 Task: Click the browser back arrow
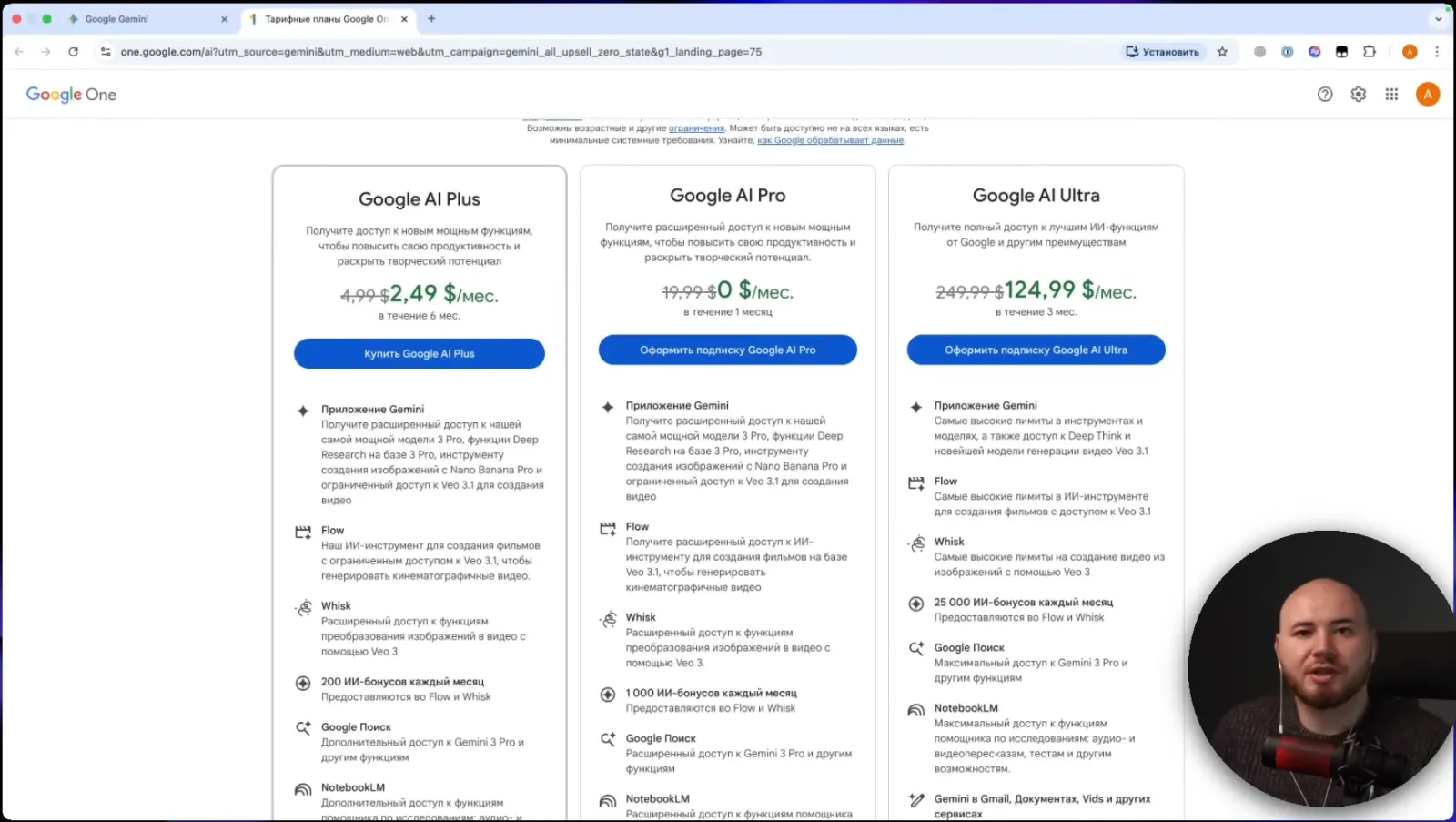pyautogui.click(x=19, y=52)
